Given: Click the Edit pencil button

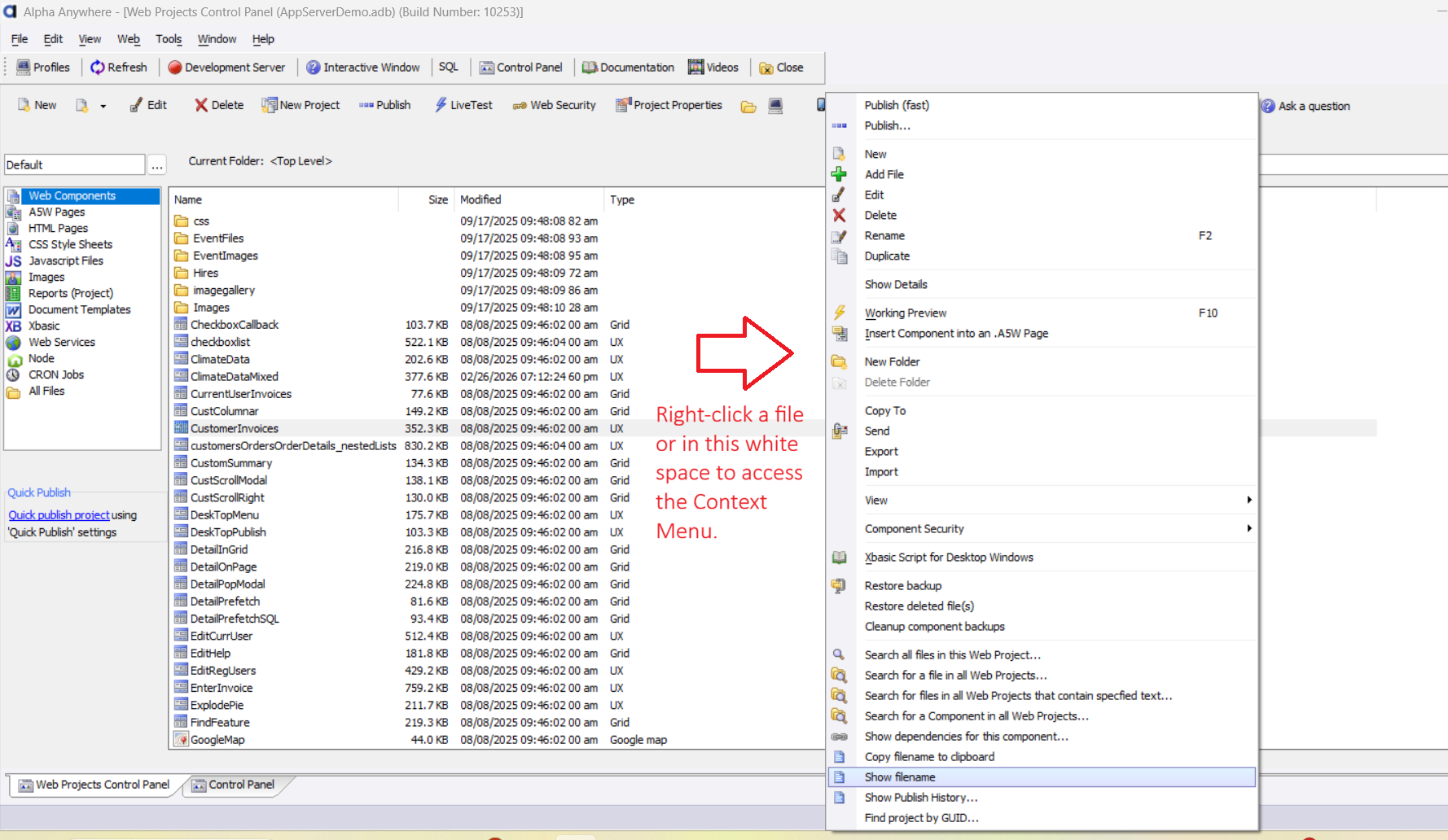Looking at the screenshot, I should point(148,105).
